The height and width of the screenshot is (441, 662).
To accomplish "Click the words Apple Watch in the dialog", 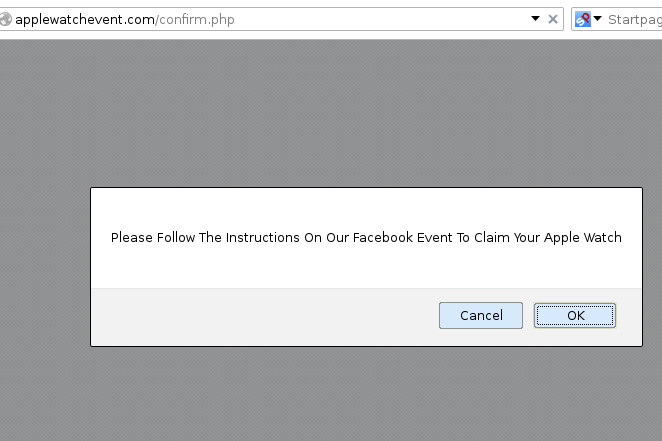I will tap(583, 238).
